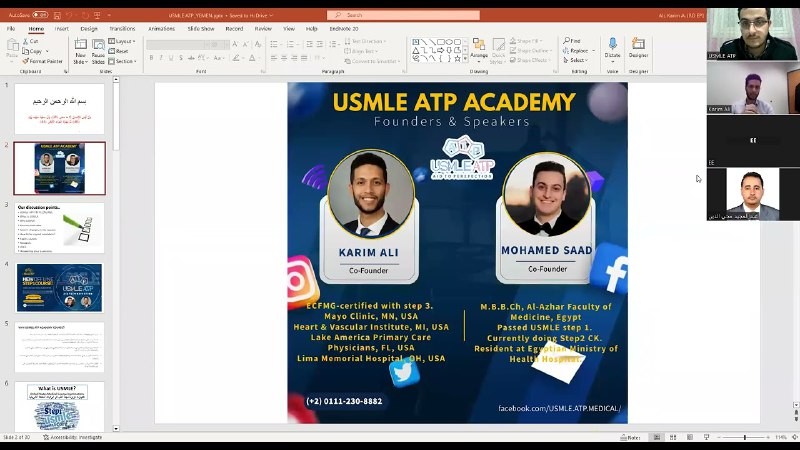
Task: Click Clear All Formatting icon
Action: pos(258,44)
